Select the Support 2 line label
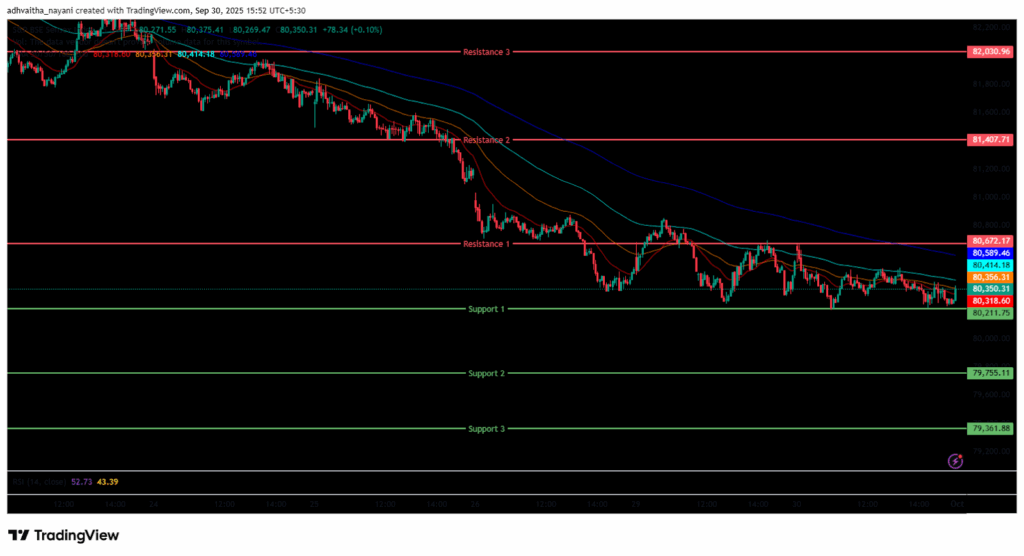 click(x=486, y=373)
